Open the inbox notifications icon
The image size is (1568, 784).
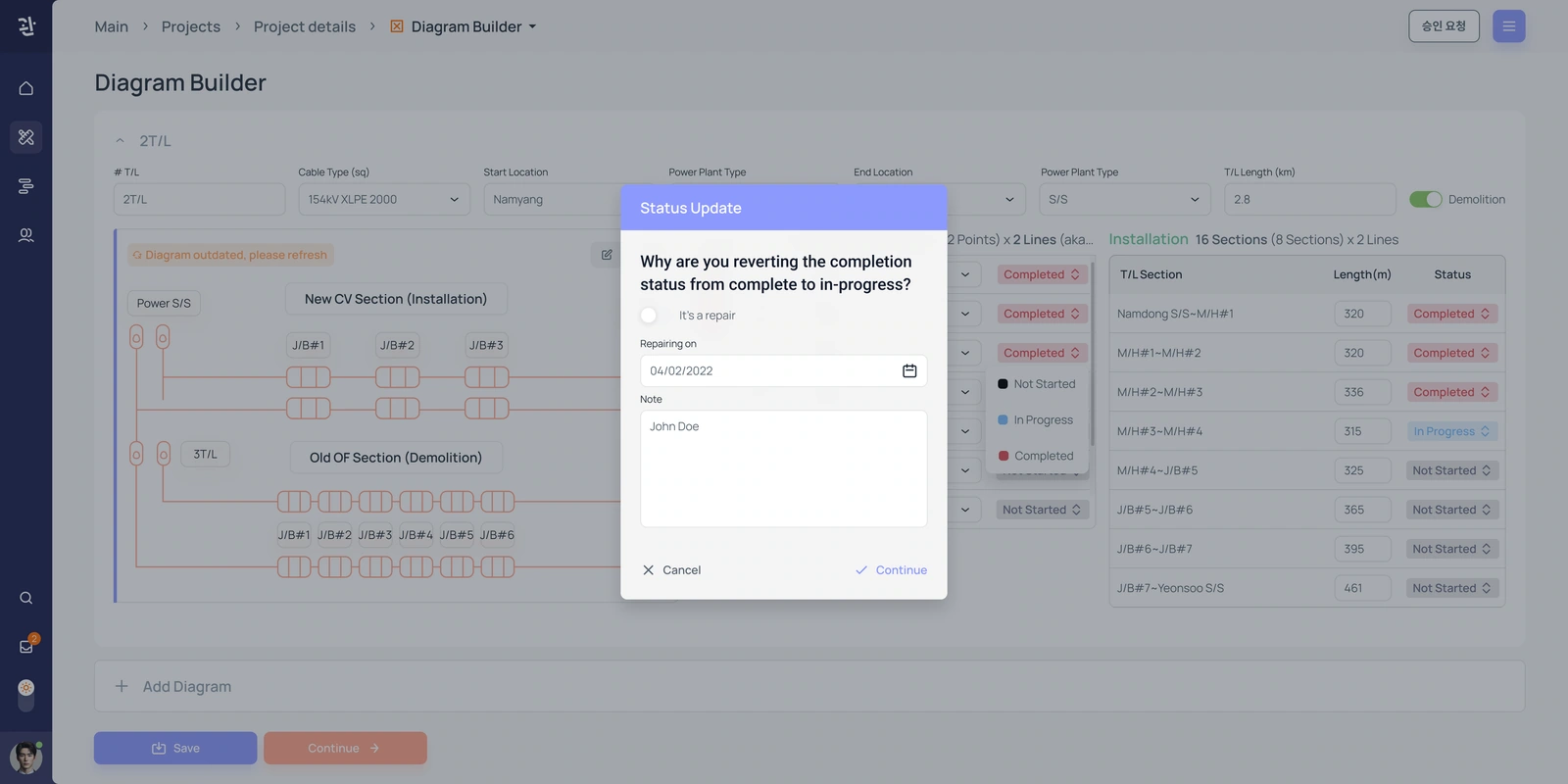(26, 646)
